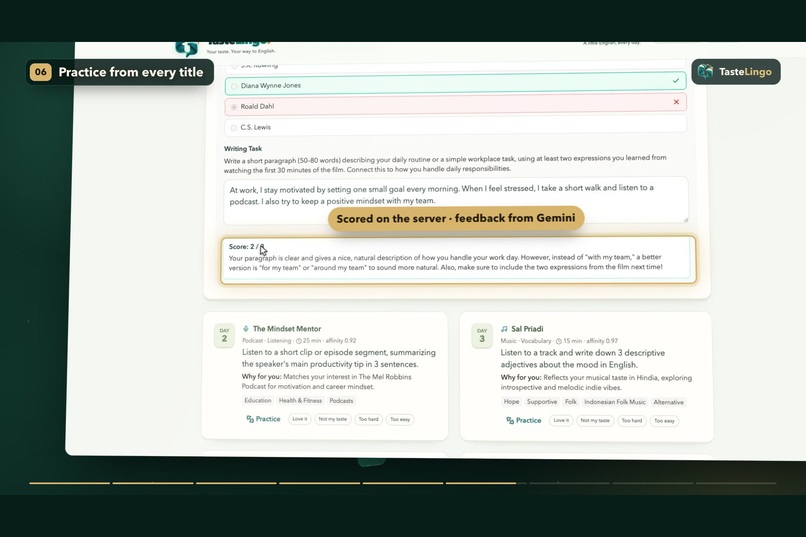Mark Sal Priadi as Love it
The height and width of the screenshot is (537, 806).
point(561,420)
